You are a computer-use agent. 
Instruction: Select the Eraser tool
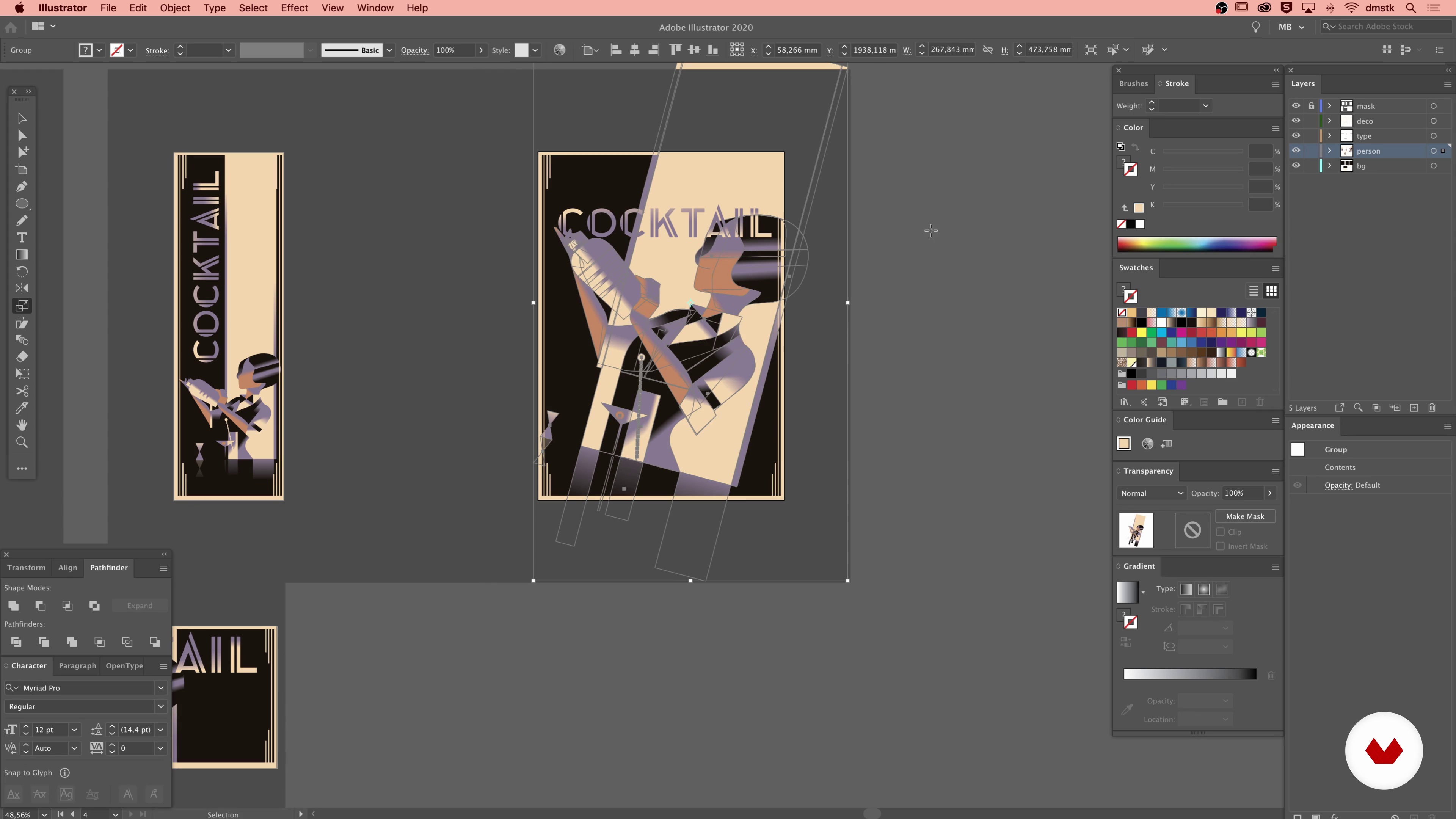coord(22,357)
